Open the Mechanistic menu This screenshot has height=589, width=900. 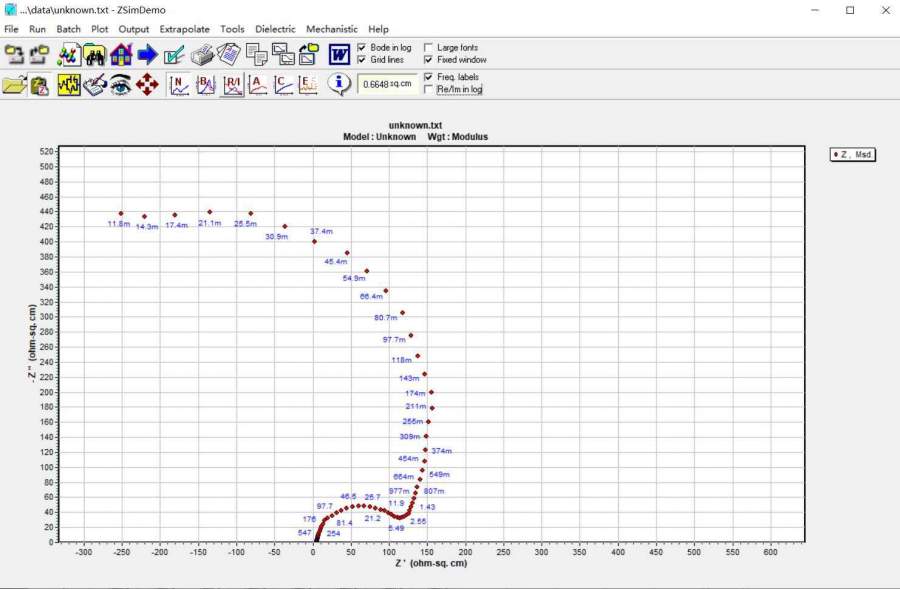(x=331, y=29)
